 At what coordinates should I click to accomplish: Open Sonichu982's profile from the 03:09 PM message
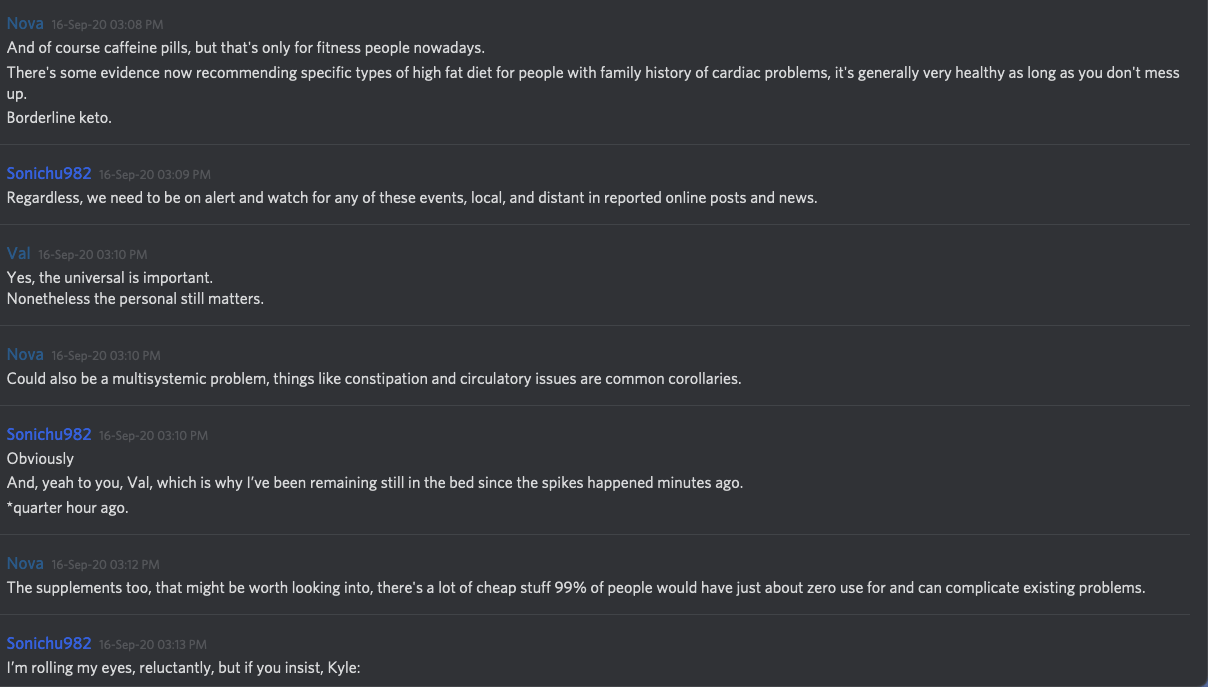pyautogui.click(x=49, y=173)
